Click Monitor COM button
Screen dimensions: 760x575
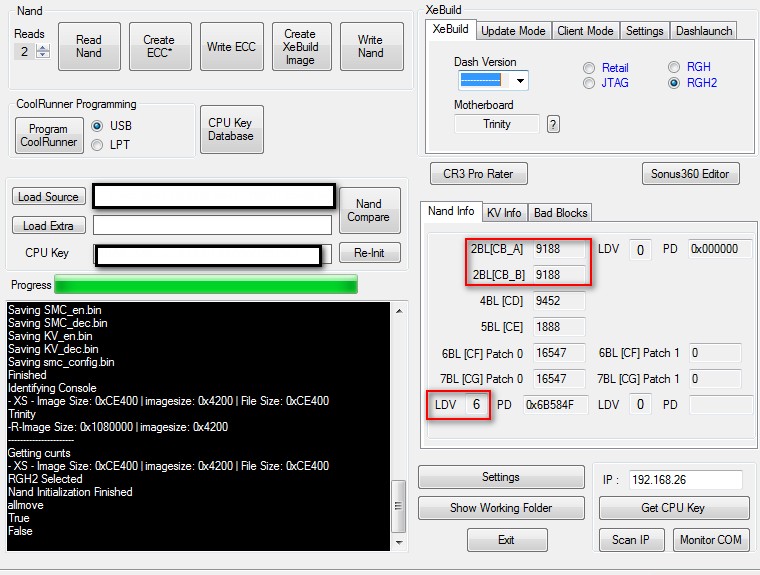pos(711,540)
